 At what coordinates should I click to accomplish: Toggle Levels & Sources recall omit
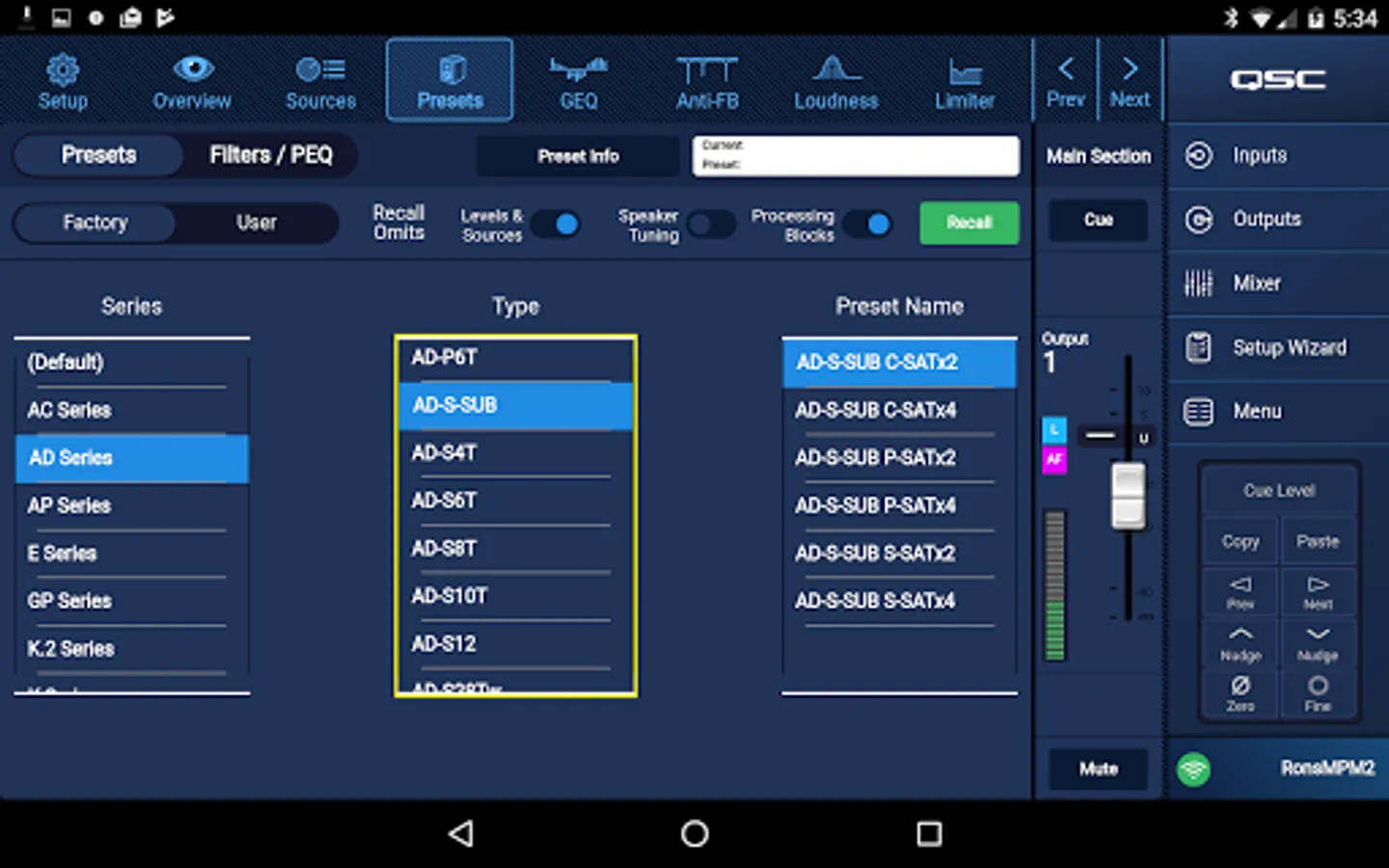[x=556, y=225]
